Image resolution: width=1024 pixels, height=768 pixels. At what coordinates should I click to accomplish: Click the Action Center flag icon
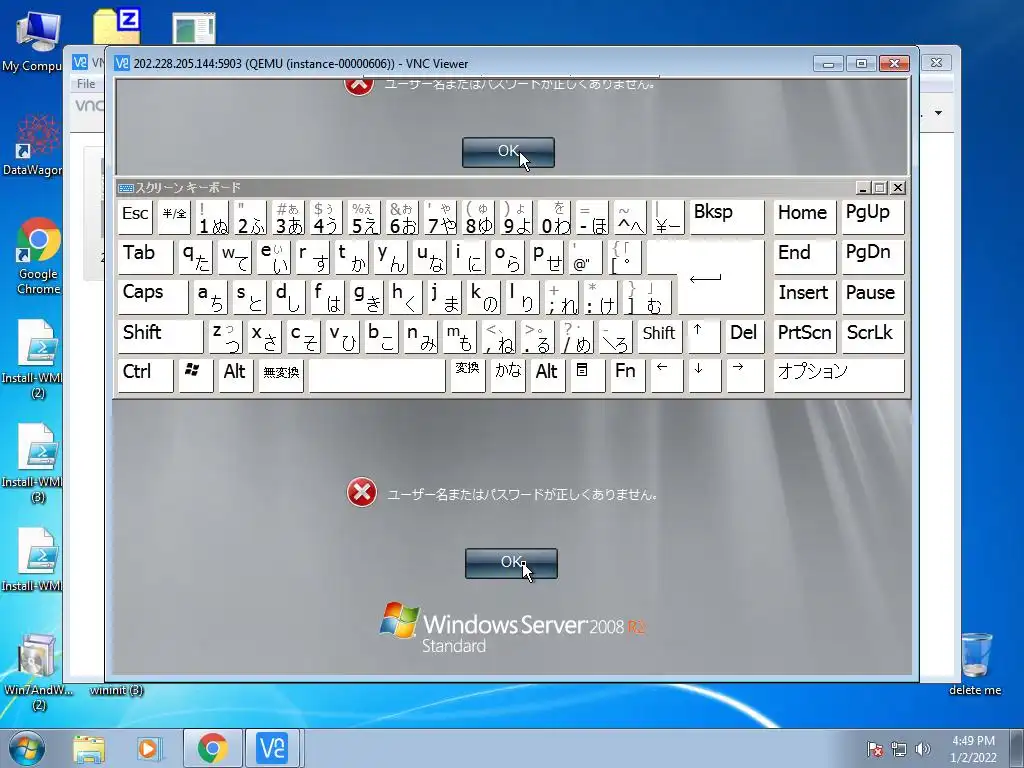pos(875,748)
